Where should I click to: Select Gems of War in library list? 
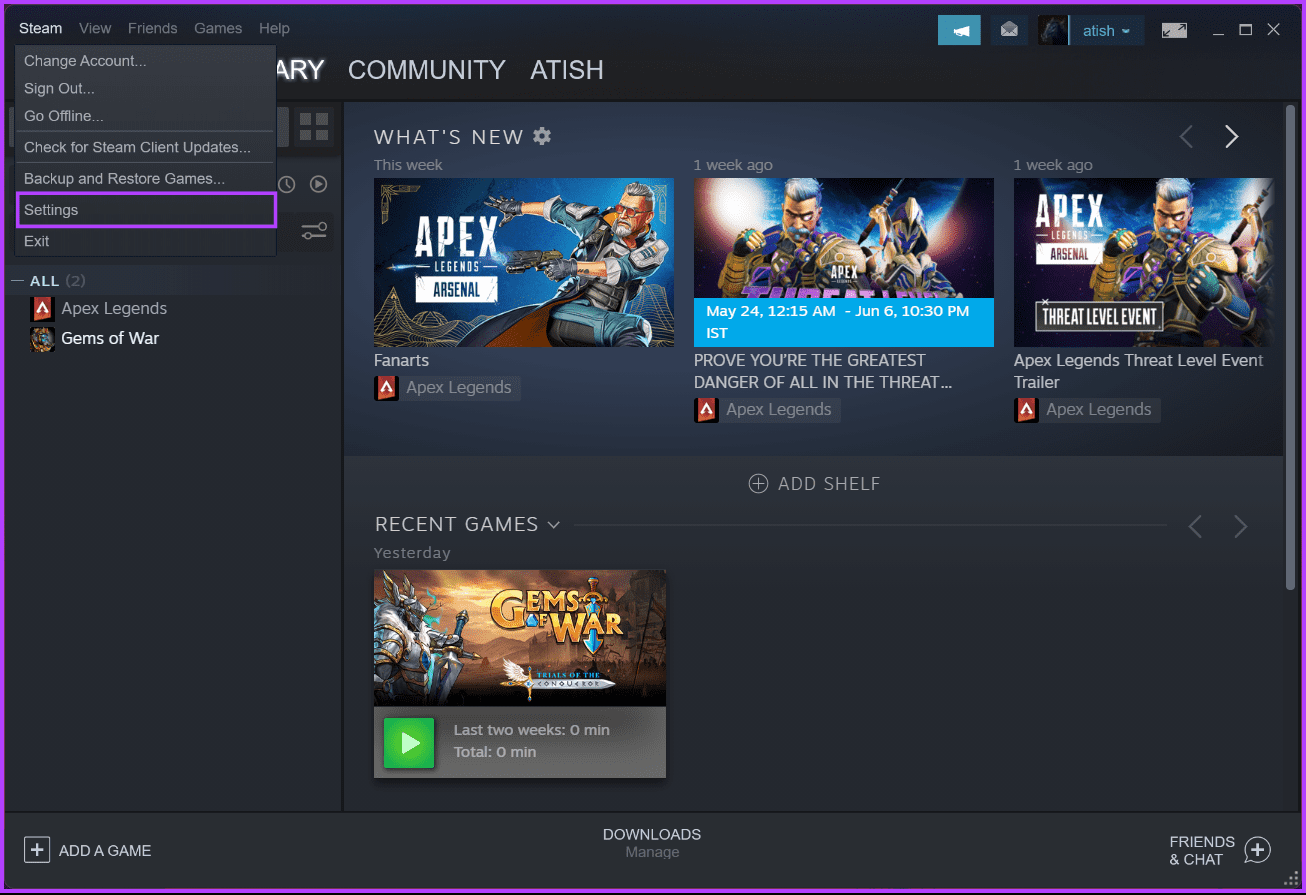point(110,339)
